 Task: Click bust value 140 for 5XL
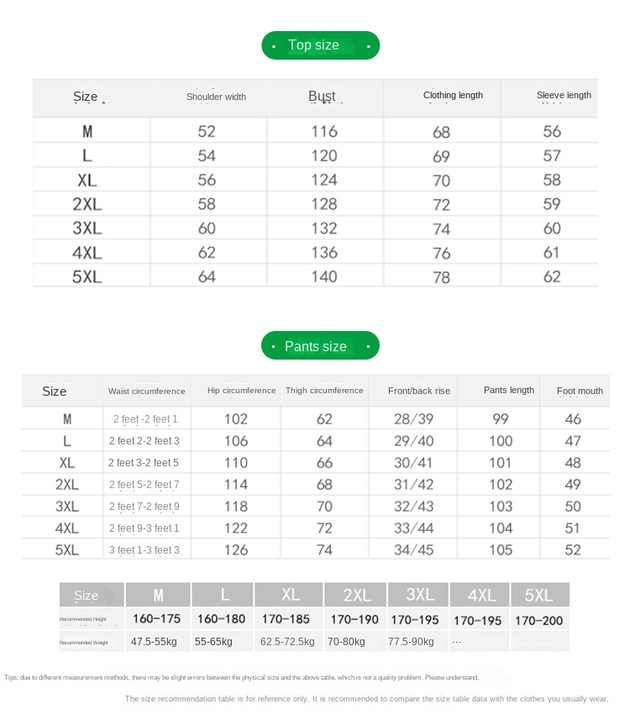pyautogui.click(x=324, y=276)
